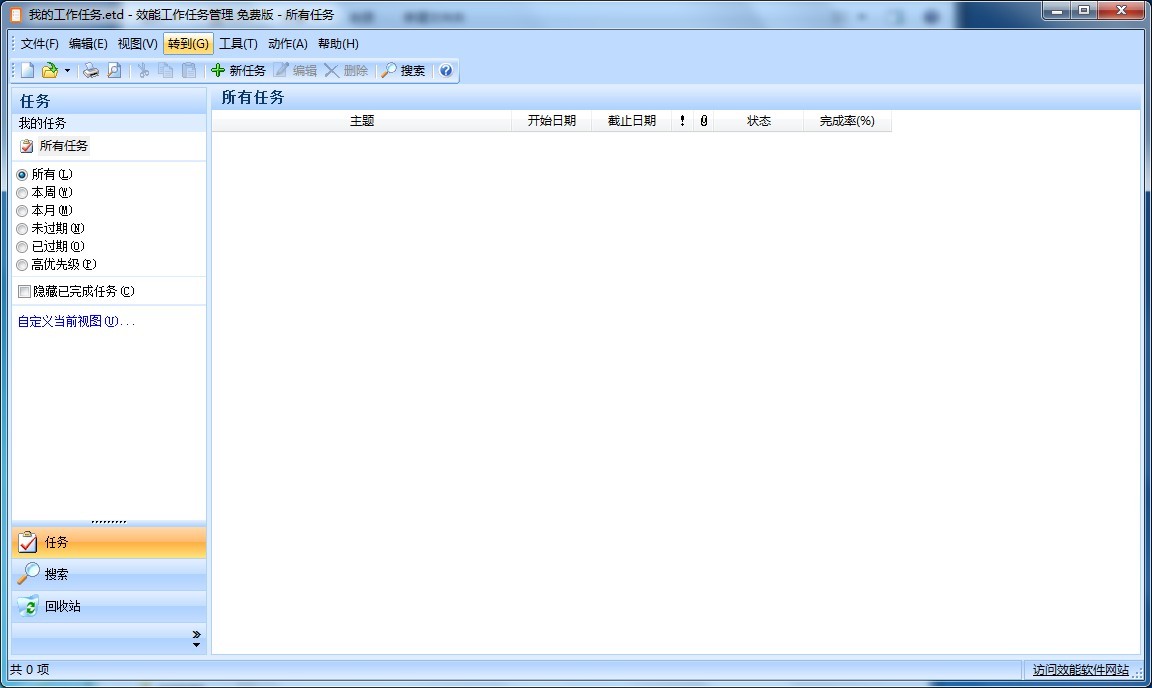
Task: Enable 隐藏已完成任务 checkbox
Action: click(x=25, y=291)
